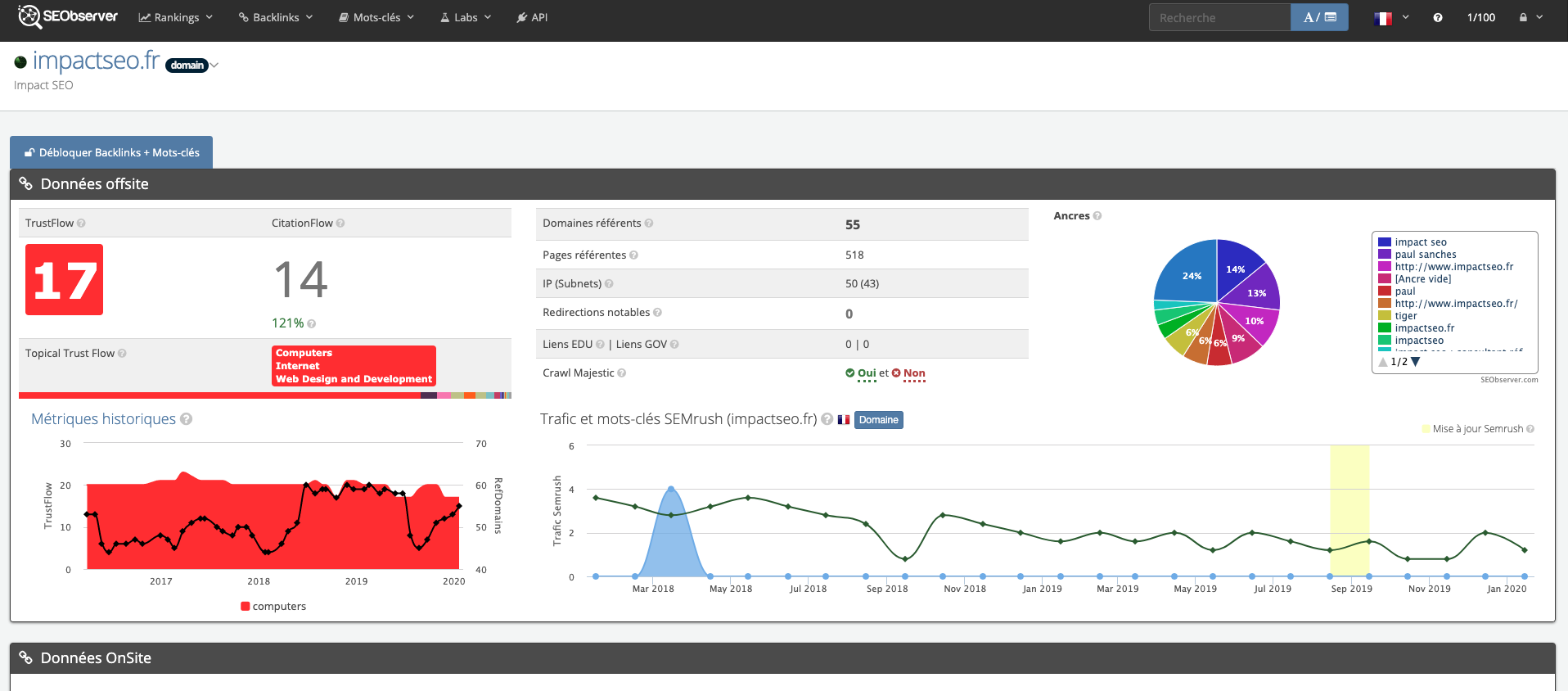Click the CitationFlow help icon
This screenshot has height=691, width=1568.
(340, 223)
